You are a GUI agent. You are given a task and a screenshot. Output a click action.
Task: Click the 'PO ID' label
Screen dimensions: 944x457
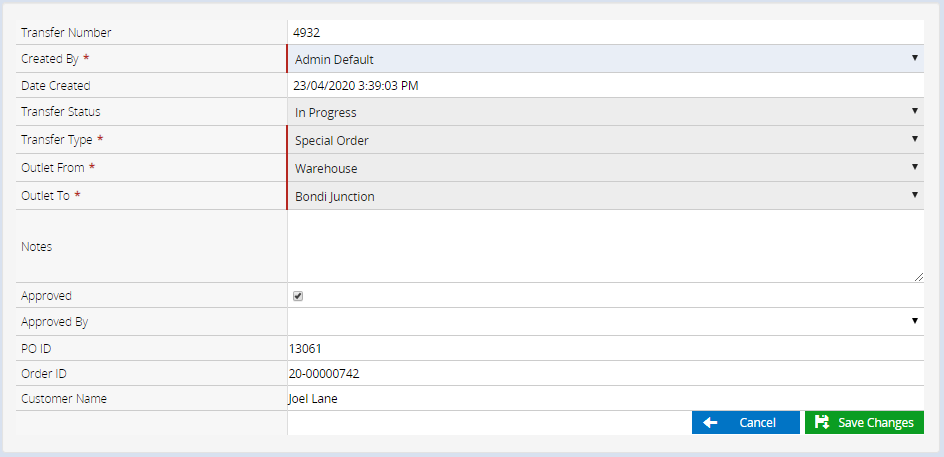[36, 348]
